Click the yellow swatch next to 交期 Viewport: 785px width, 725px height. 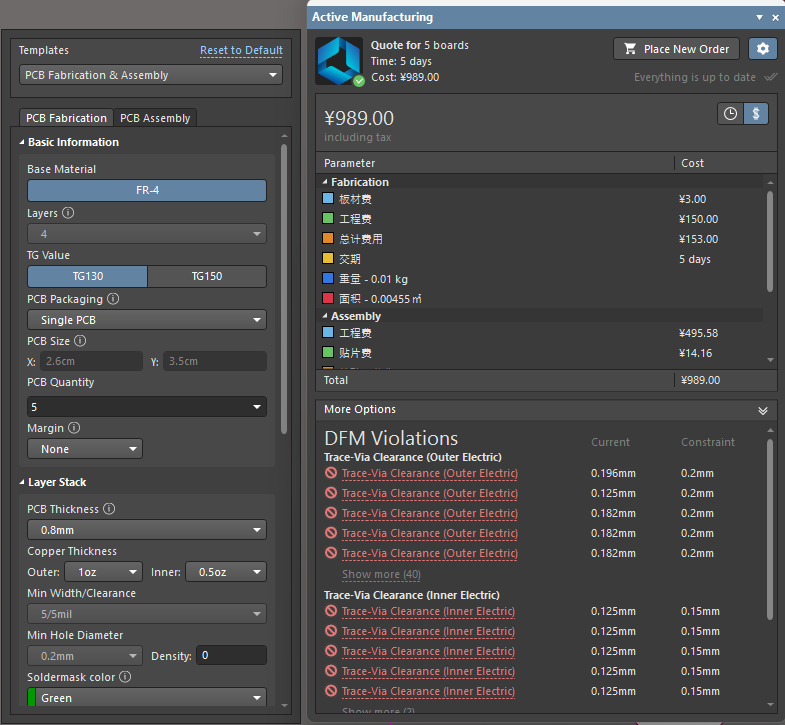pyautogui.click(x=328, y=258)
